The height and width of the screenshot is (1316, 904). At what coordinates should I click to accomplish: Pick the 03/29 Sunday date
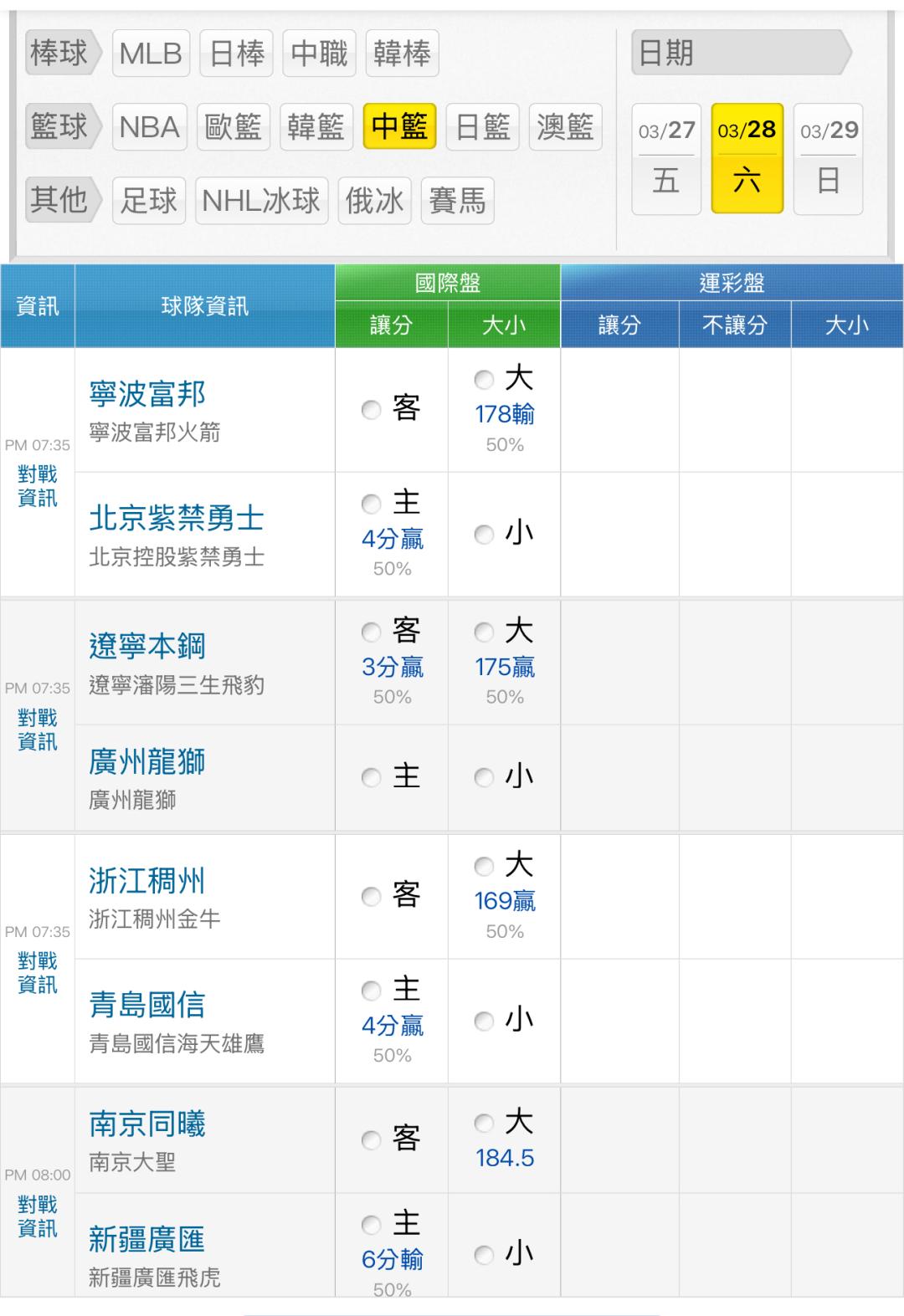pyautogui.click(x=828, y=157)
